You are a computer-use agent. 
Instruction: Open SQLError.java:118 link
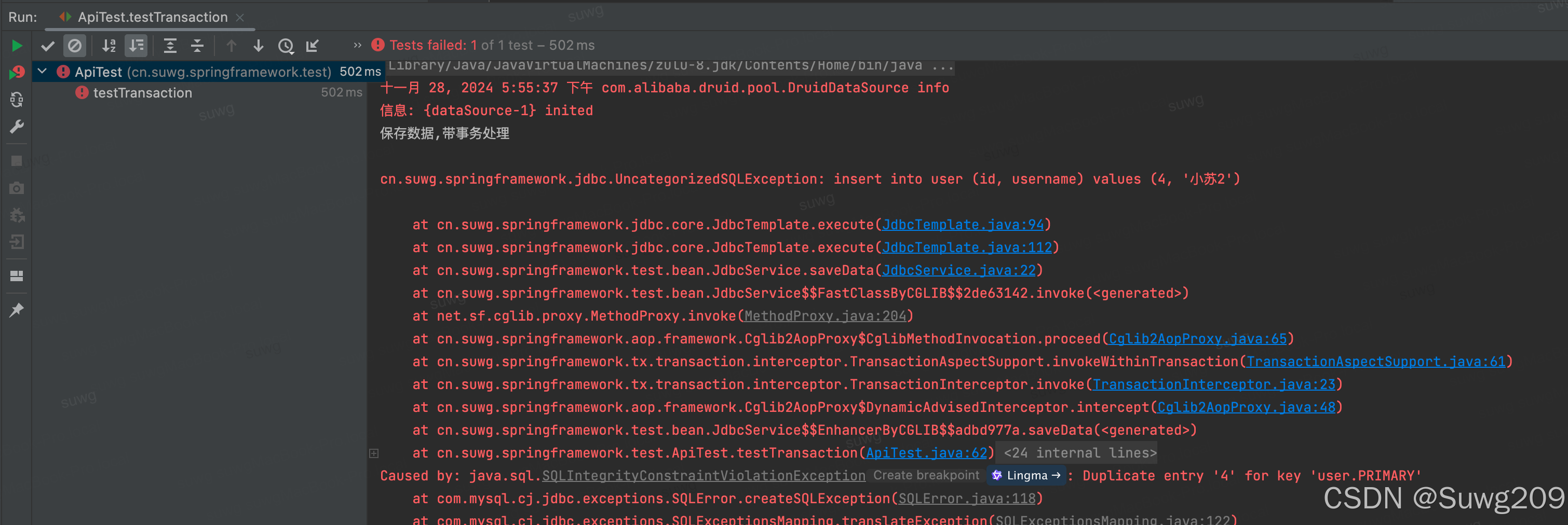click(x=967, y=499)
